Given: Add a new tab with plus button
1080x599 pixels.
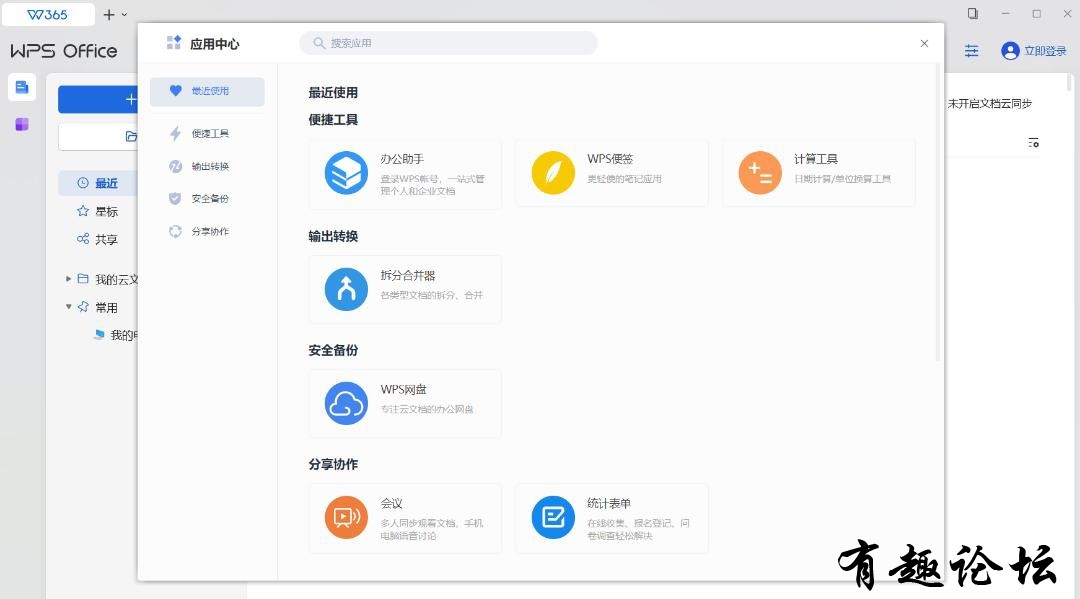Looking at the screenshot, I should click(x=109, y=14).
